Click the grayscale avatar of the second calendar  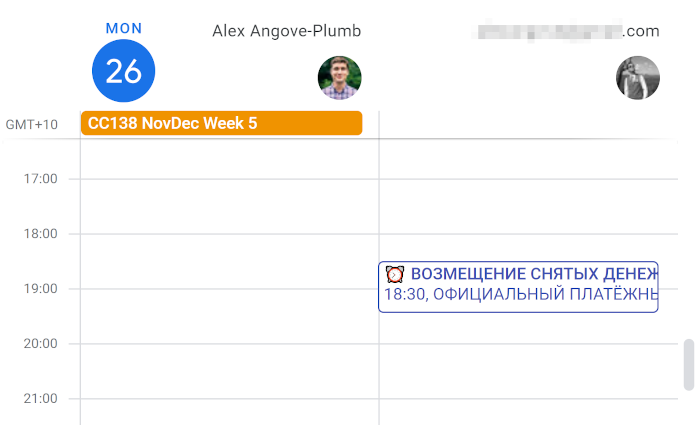(x=638, y=78)
